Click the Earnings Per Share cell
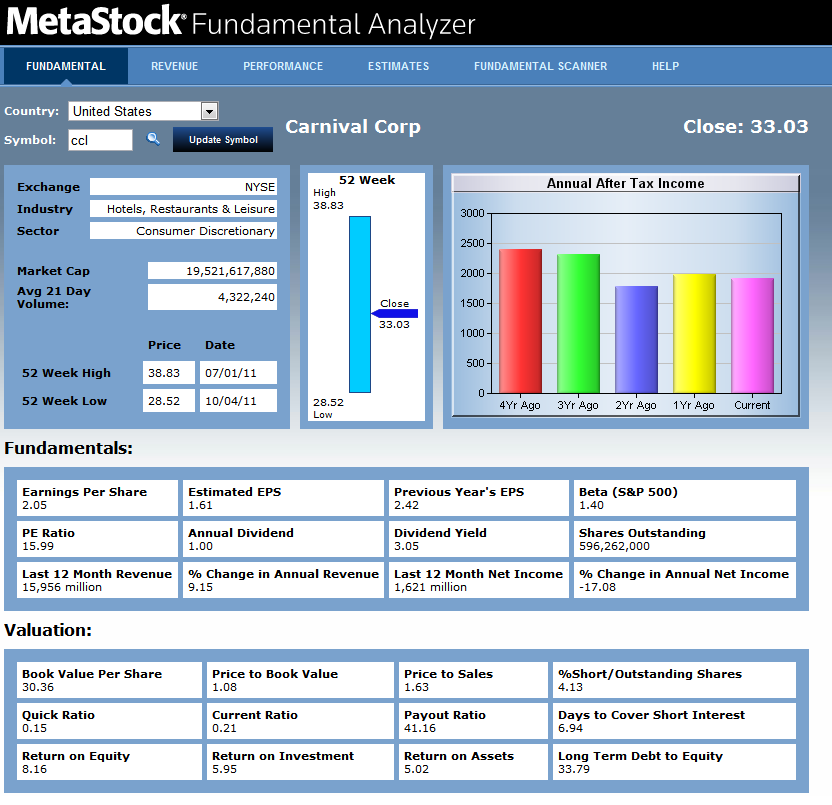The width and height of the screenshot is (832, 805). [97, 498]
